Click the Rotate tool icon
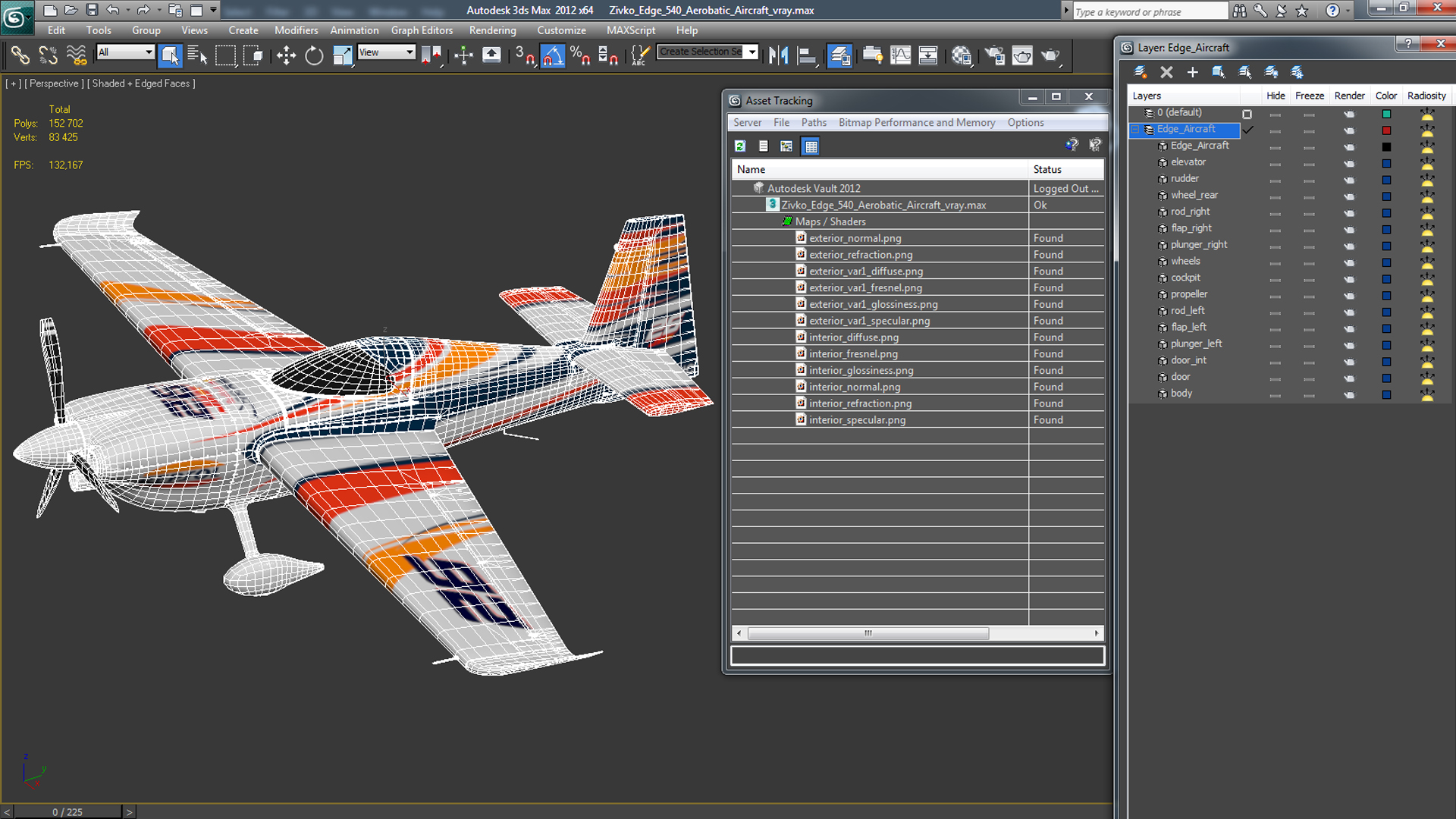This screenshot has width=1456, height=819. click(x=314, y=55)
